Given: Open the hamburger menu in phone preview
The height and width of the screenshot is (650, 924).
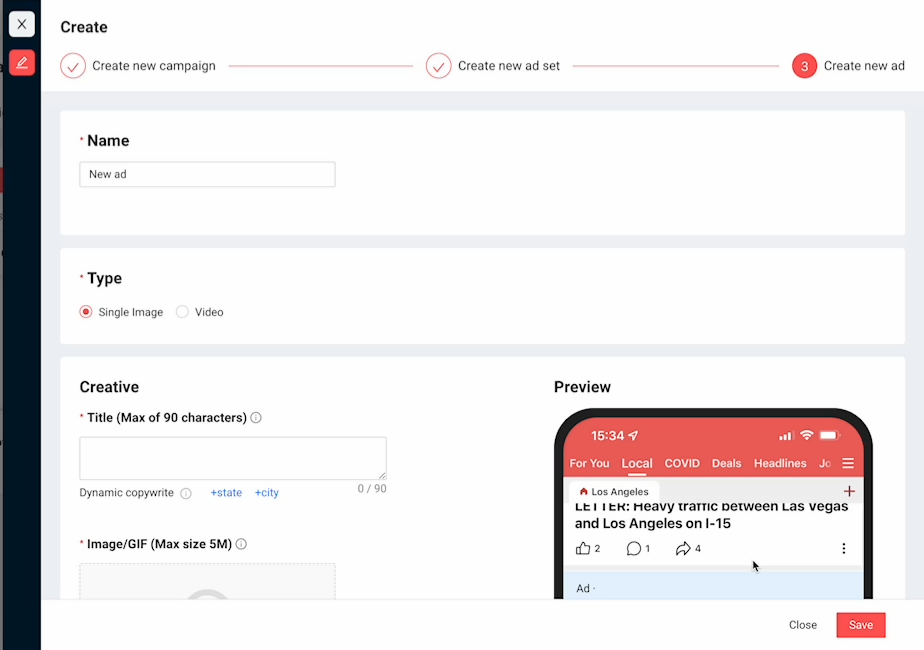Looking at the screenshot, I should pyautogui.click(x=848, y=463).
